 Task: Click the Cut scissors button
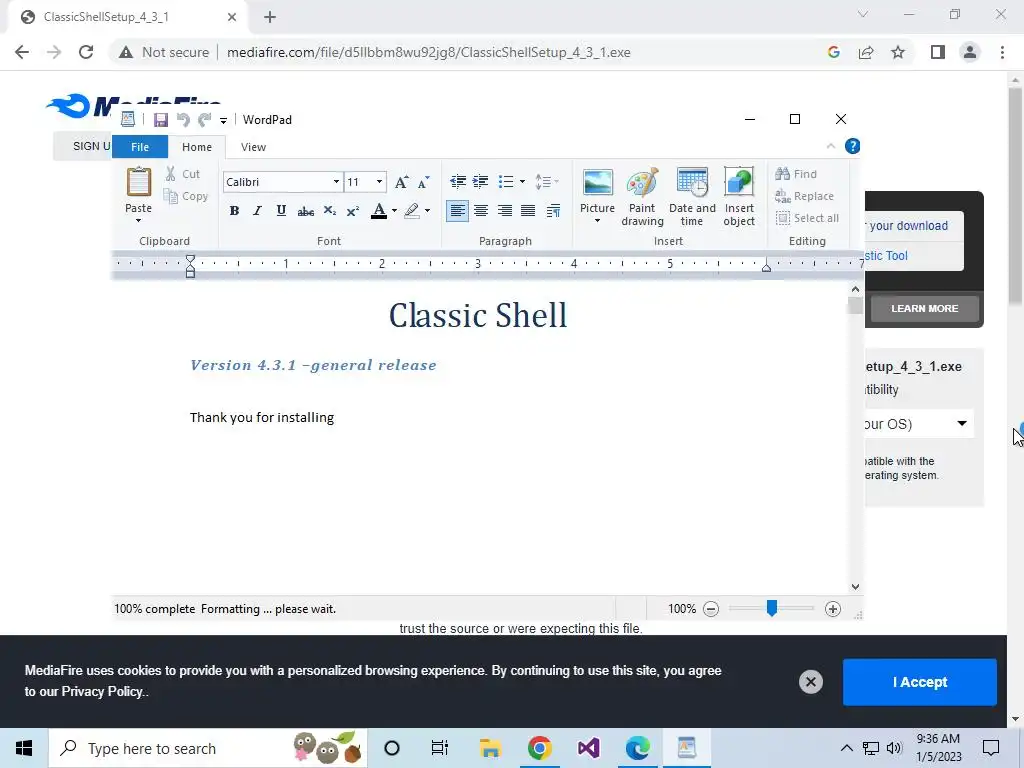tap(183, 174)
